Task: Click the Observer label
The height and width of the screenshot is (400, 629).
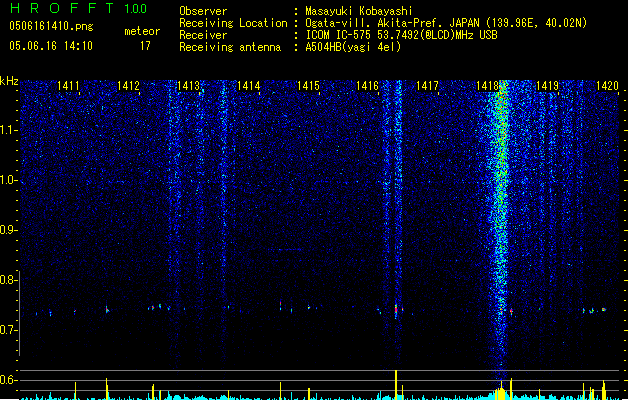Action: [203, 11]
